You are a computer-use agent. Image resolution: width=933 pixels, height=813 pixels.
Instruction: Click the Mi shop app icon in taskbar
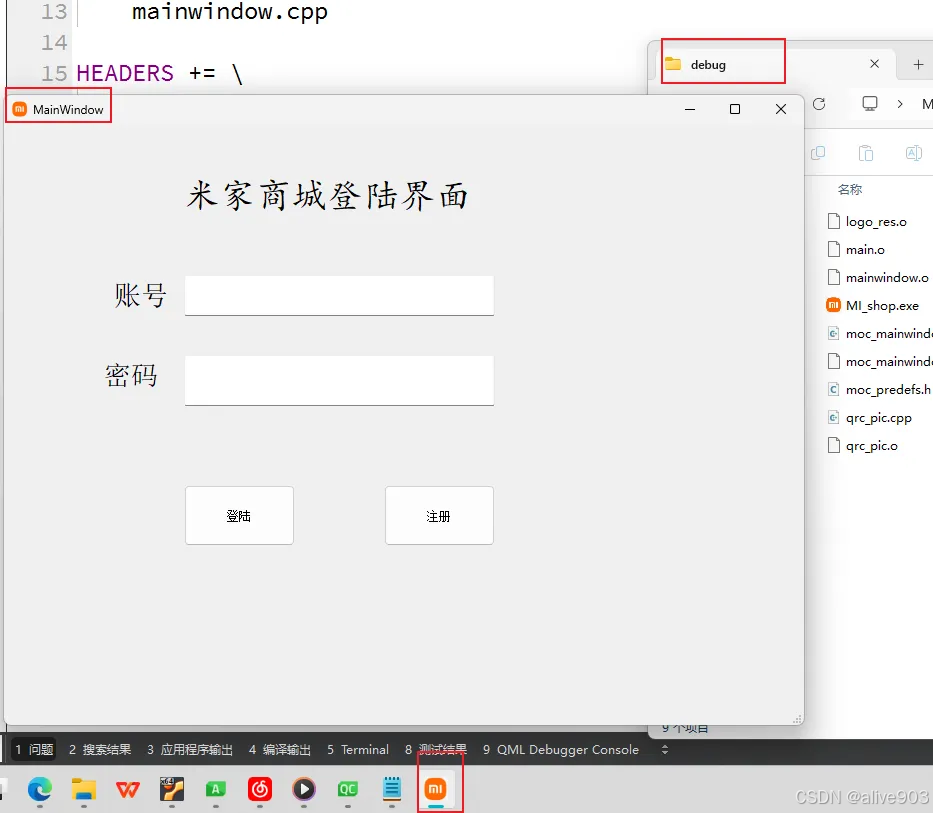[436, 789]
